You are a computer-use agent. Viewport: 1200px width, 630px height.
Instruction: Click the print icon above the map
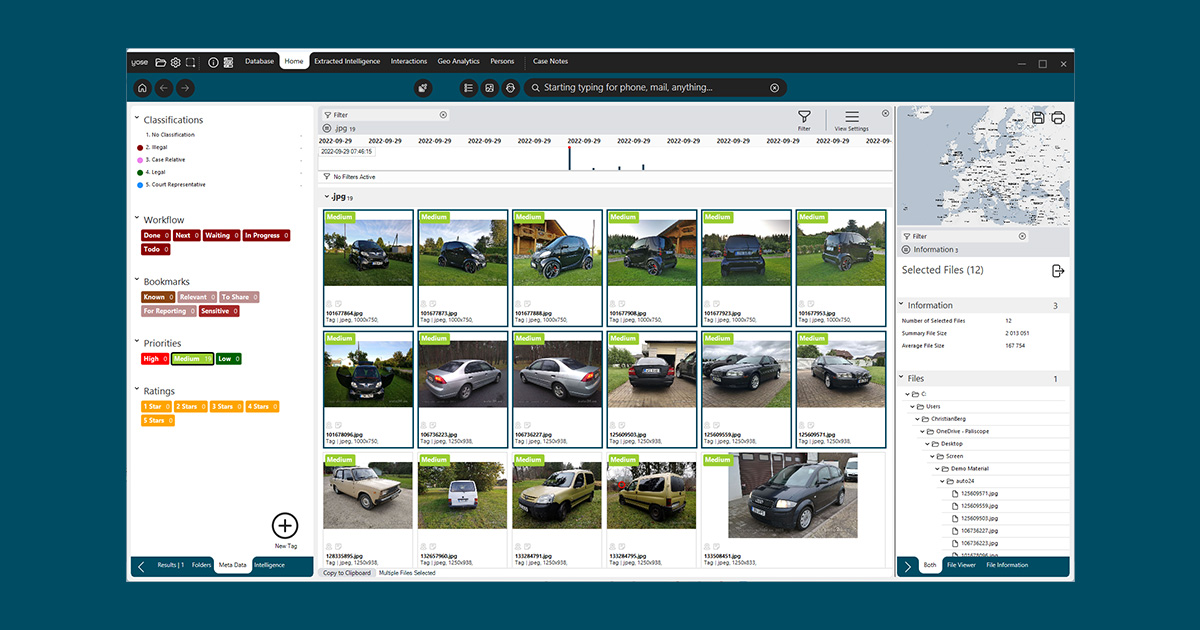[1057, 118]
